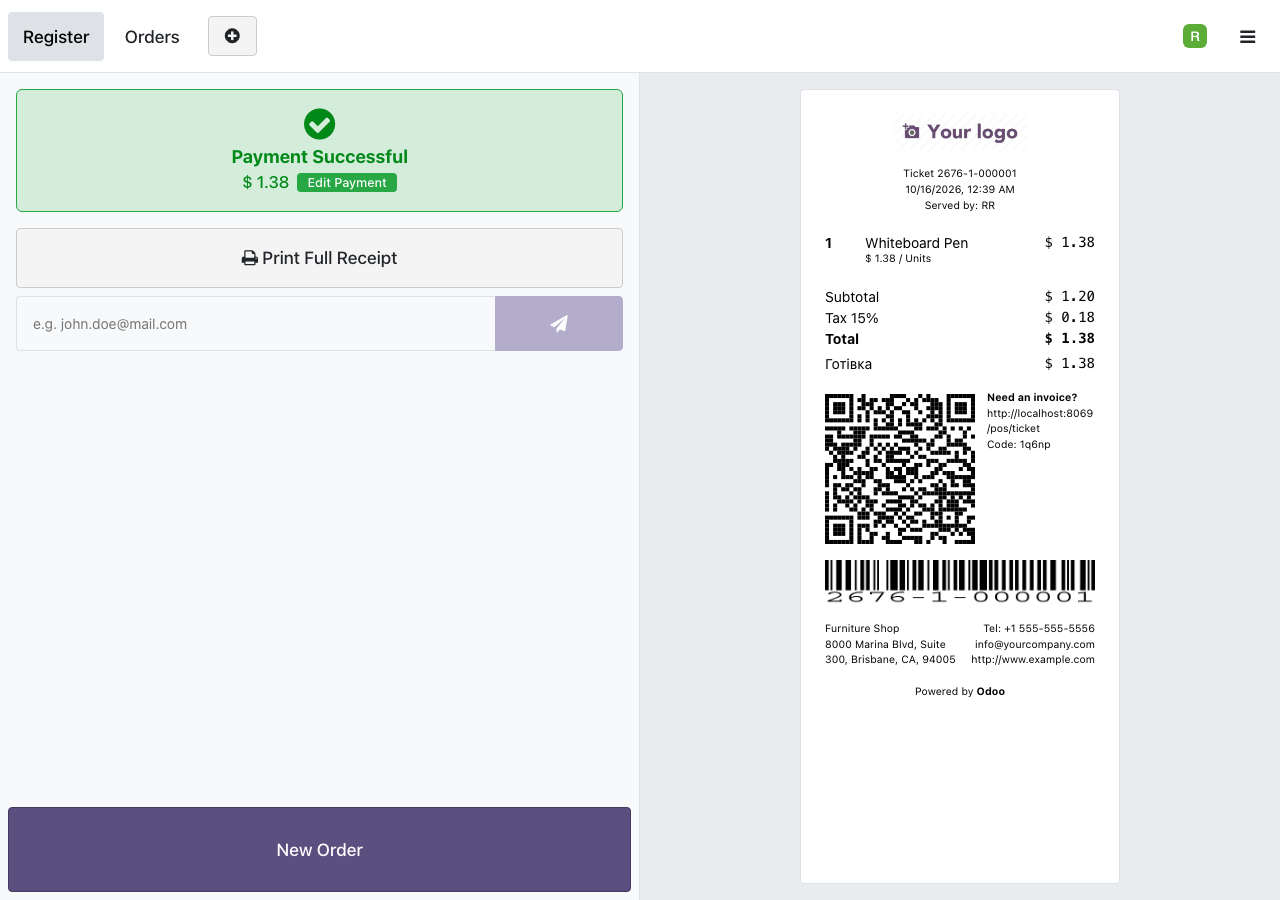Click the Whiteboard Pen receipt line

960,249
